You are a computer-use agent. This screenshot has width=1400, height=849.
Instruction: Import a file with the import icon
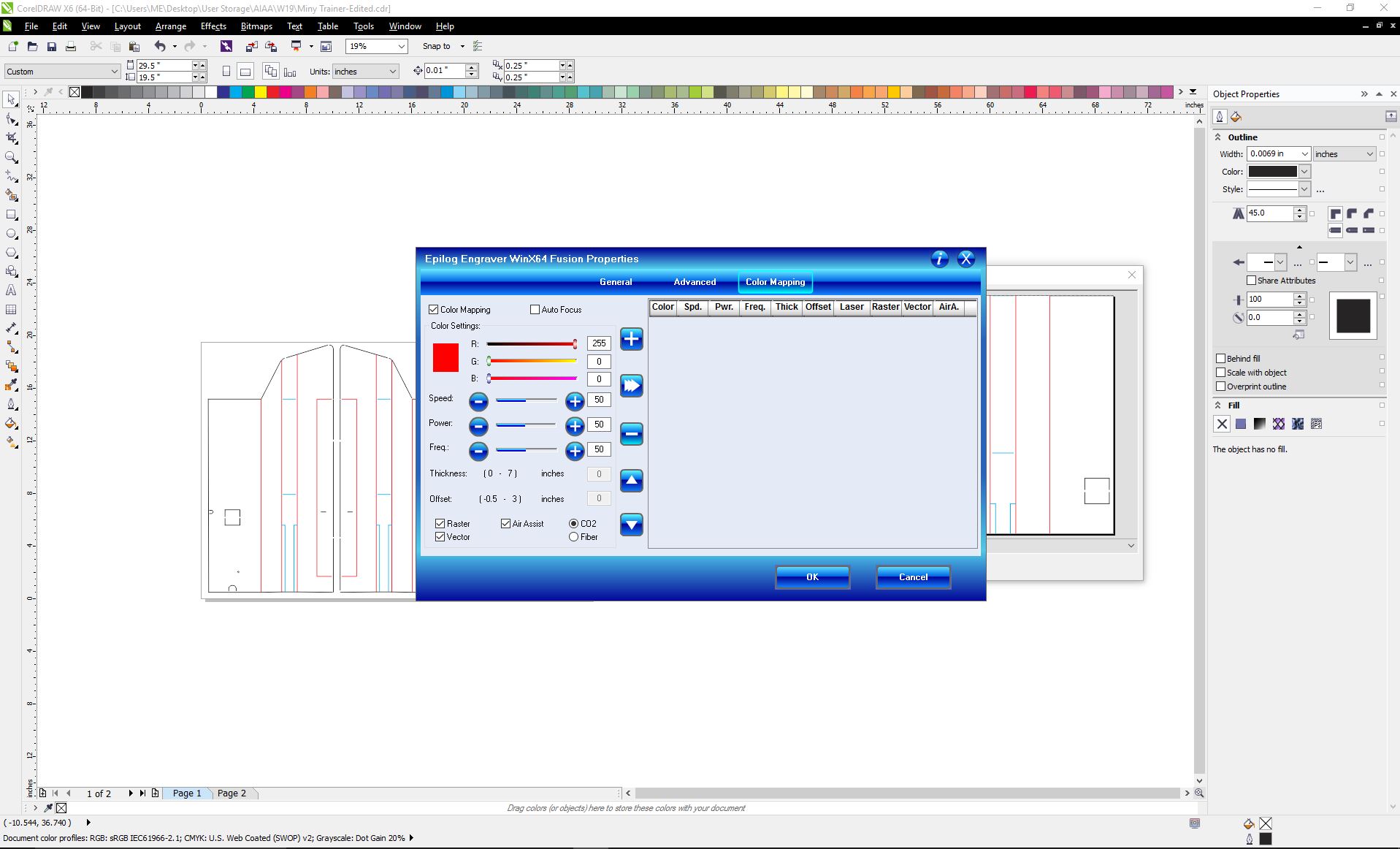pyautogui.click(x=251, y=46)
